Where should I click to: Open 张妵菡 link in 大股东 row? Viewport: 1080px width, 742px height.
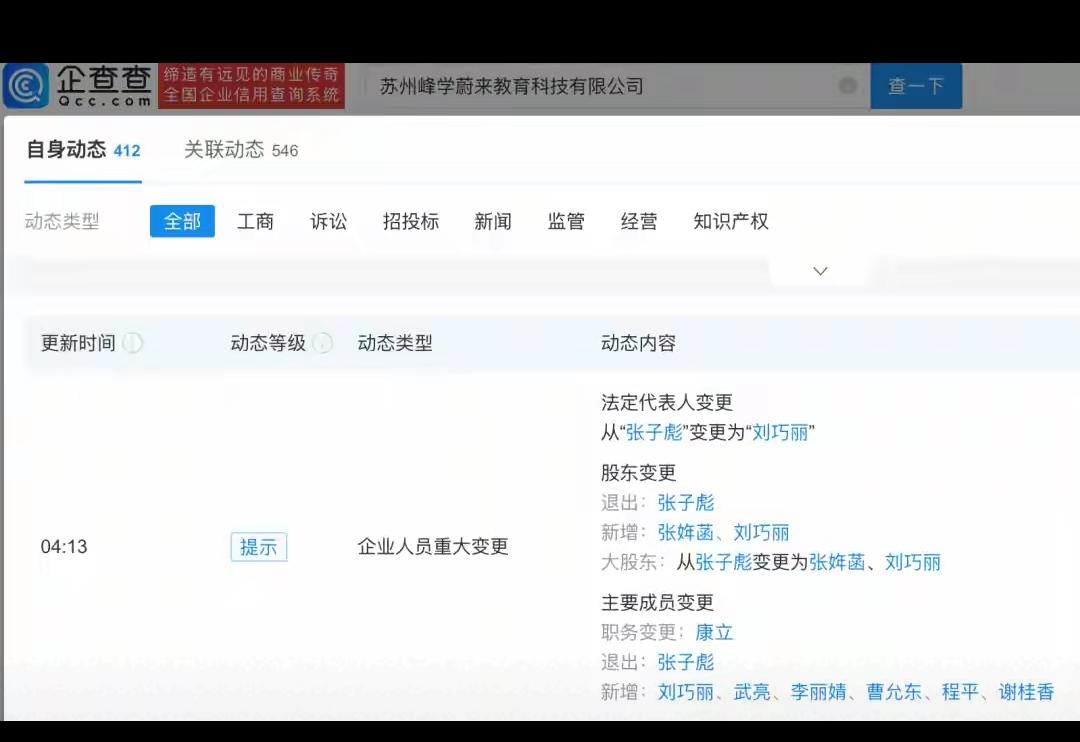837,561
